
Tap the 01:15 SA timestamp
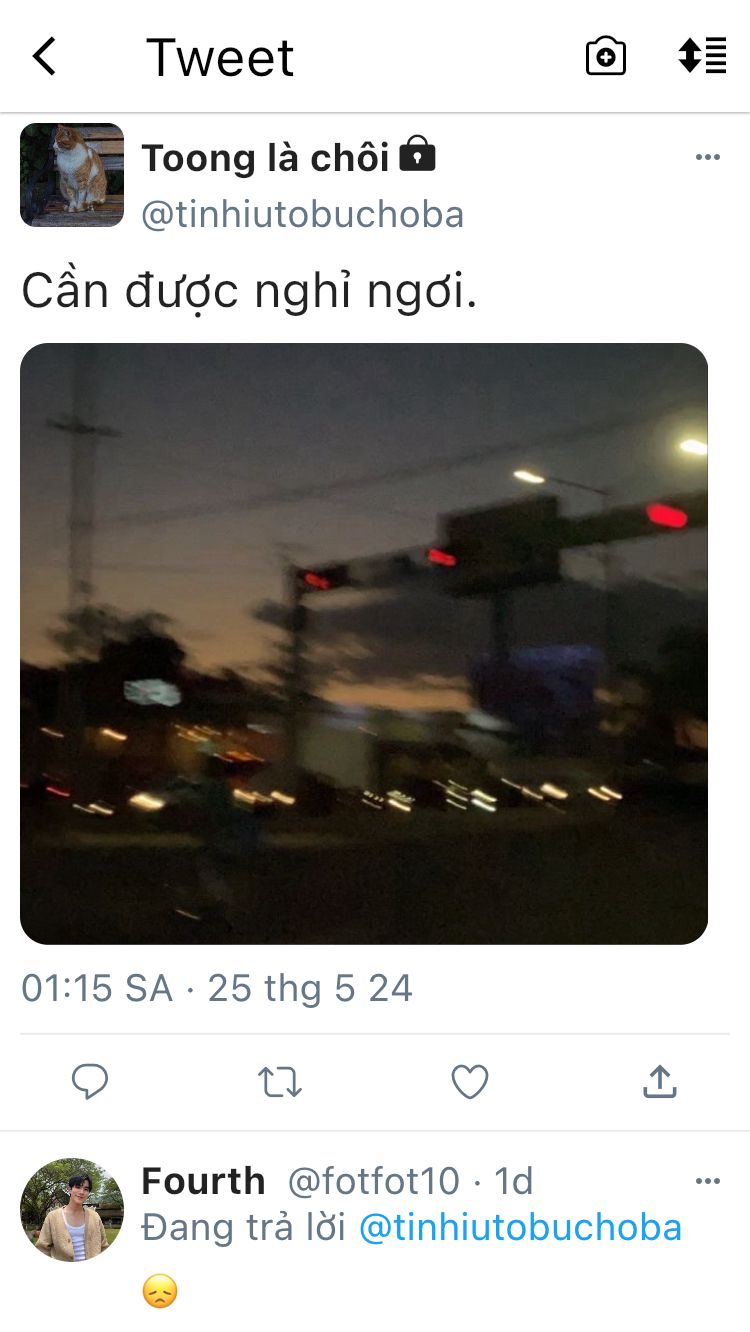(97, 988)
